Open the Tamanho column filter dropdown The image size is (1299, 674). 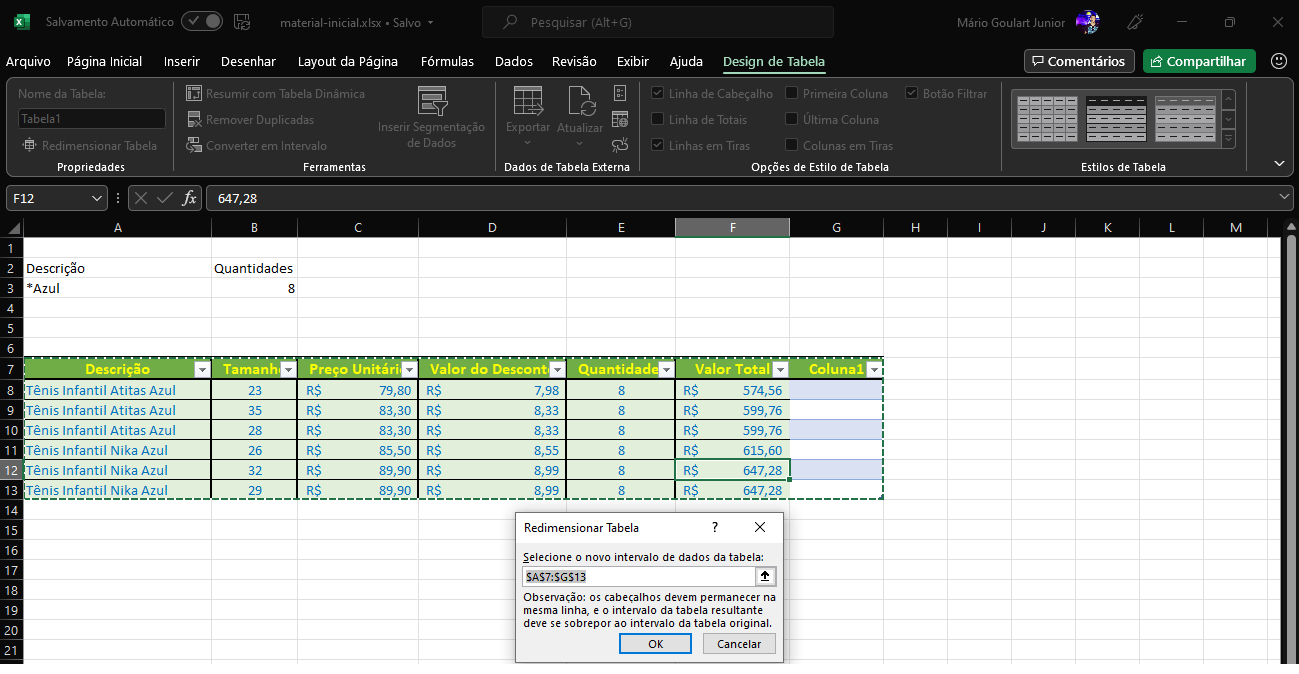tap(288, 370)
